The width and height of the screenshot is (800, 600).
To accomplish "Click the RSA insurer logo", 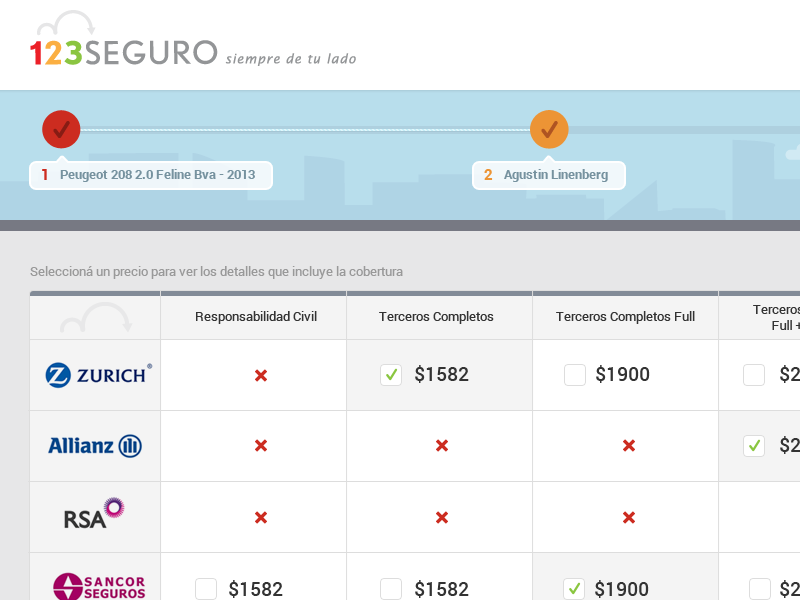I will point(94,514).
